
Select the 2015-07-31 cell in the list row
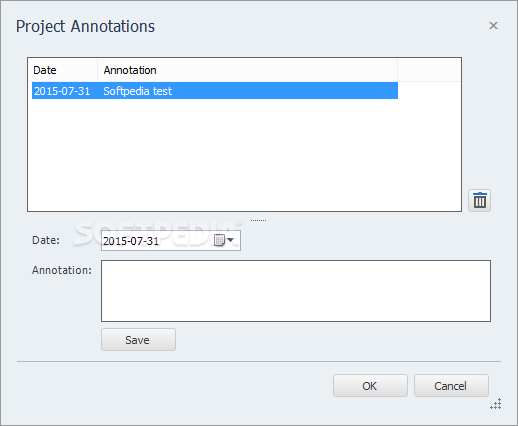pyautogui.click(x=62, y=91)
